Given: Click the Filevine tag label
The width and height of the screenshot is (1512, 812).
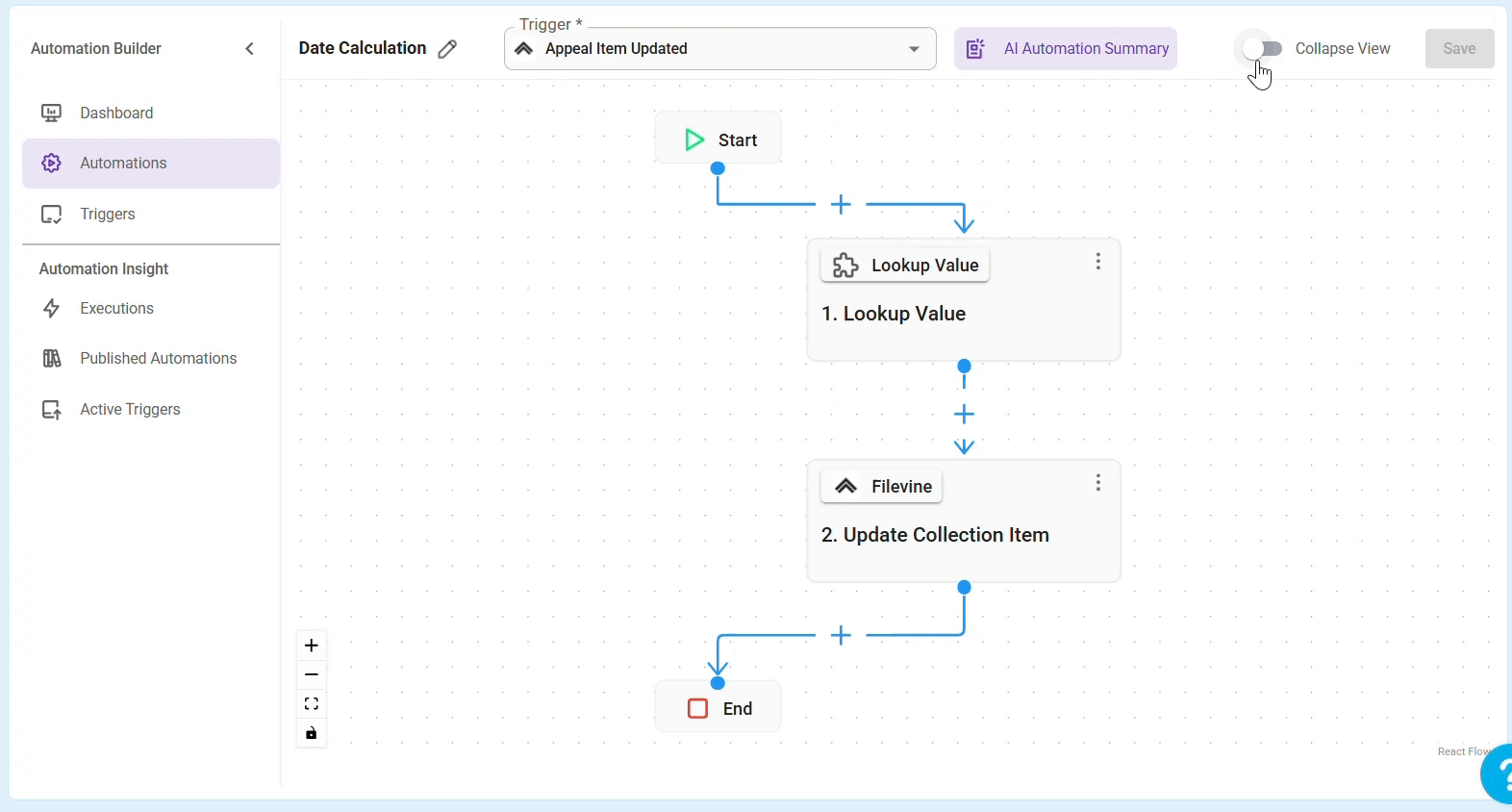Looking at the screenshot, I should pyautogui.click(x=882, y=487).
